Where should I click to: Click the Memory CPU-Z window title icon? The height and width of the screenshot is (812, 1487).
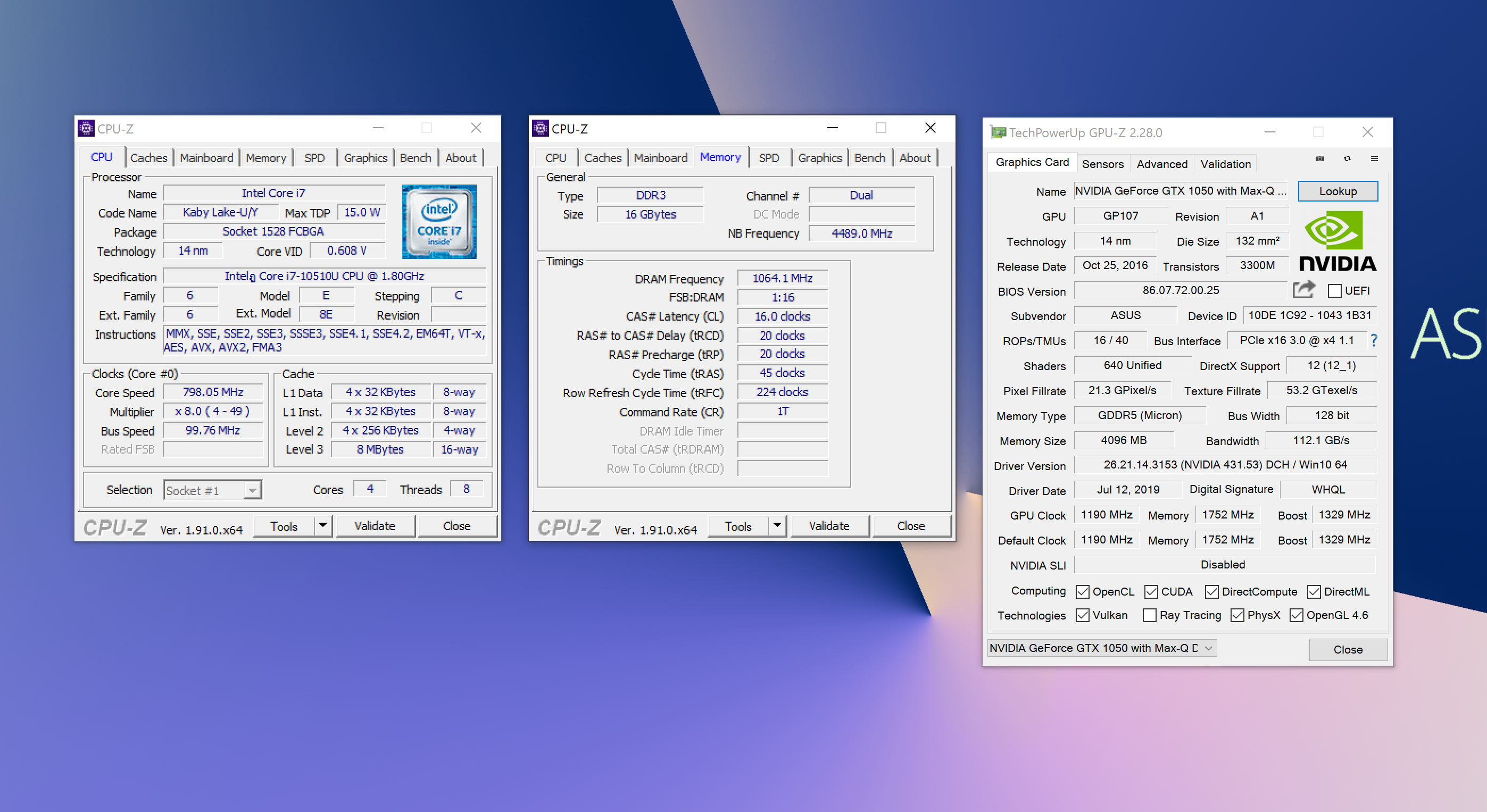[541, 128]
